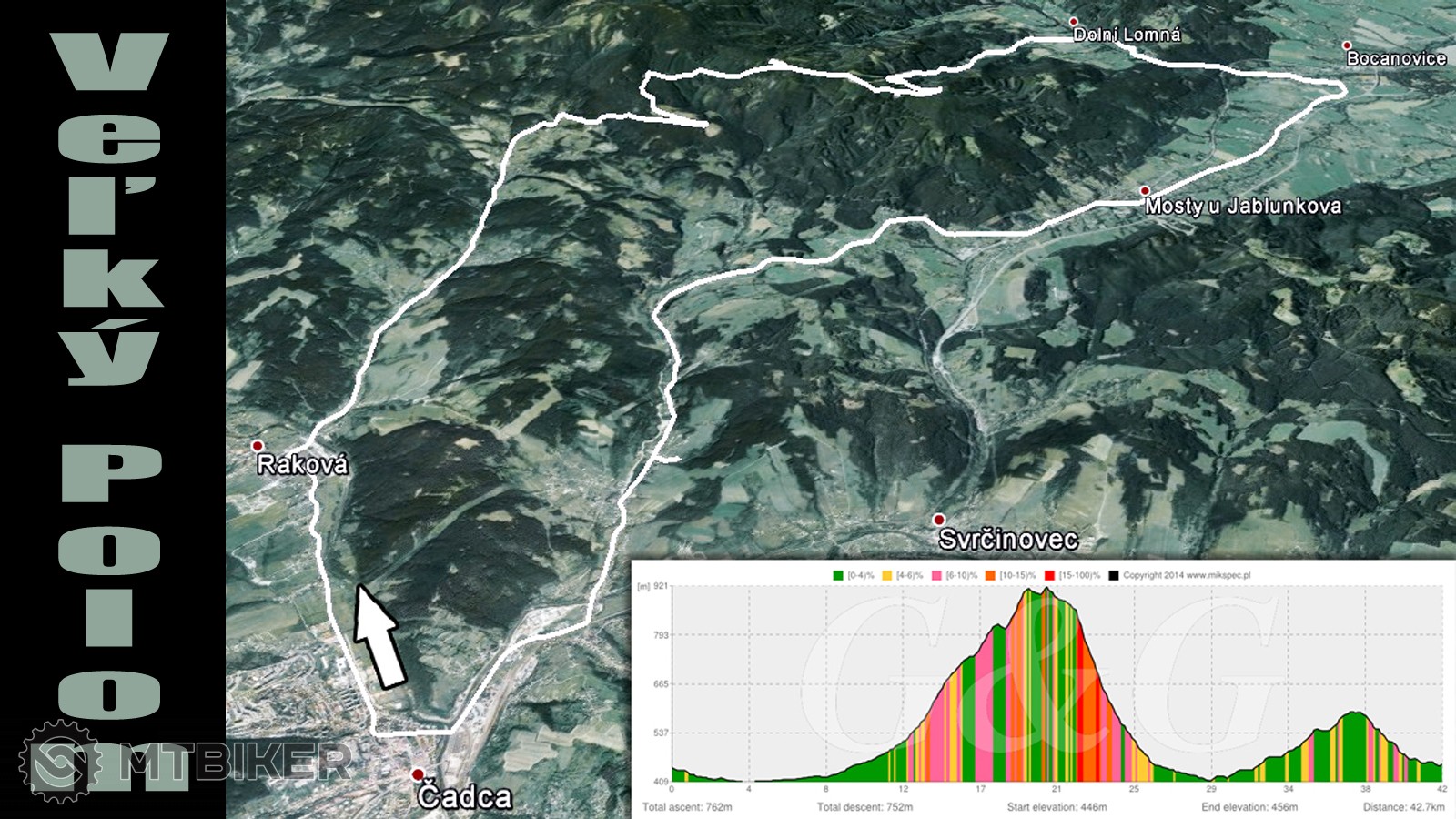The width and height of the screenshot is (1456, 819).
Task: Click the Mosty u Jablunkova text label
Action: [x=1243, y=207]
